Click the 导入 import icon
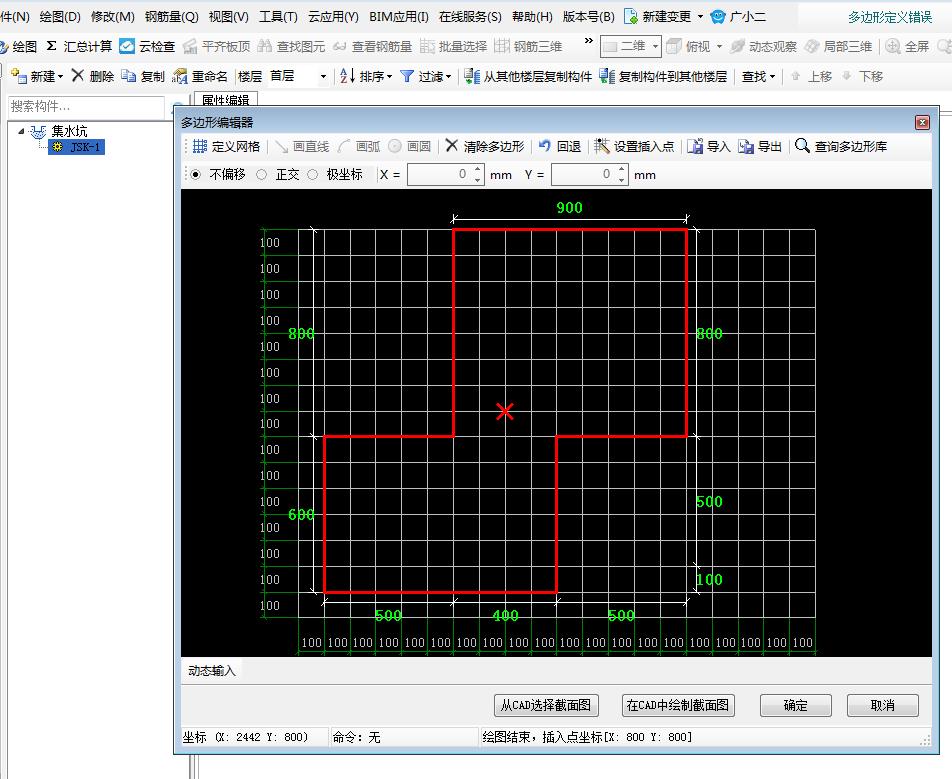This screenshot has height=779, width=952. click(x=695, y=146)
